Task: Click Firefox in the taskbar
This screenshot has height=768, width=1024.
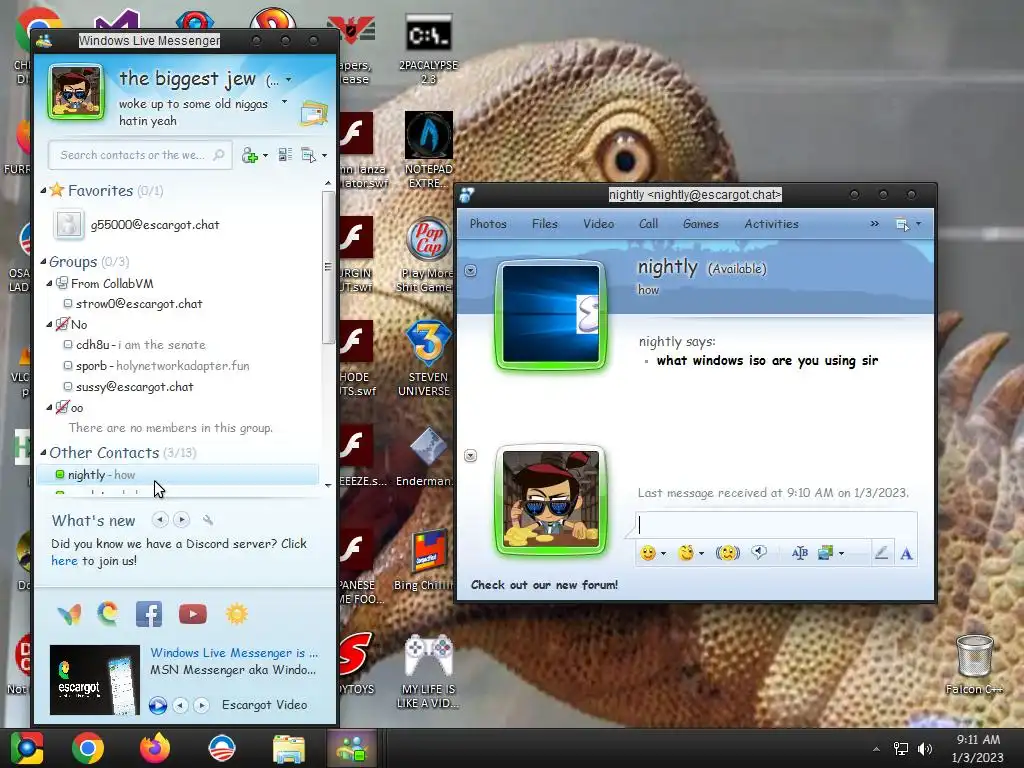Action: tap(155, 748)
